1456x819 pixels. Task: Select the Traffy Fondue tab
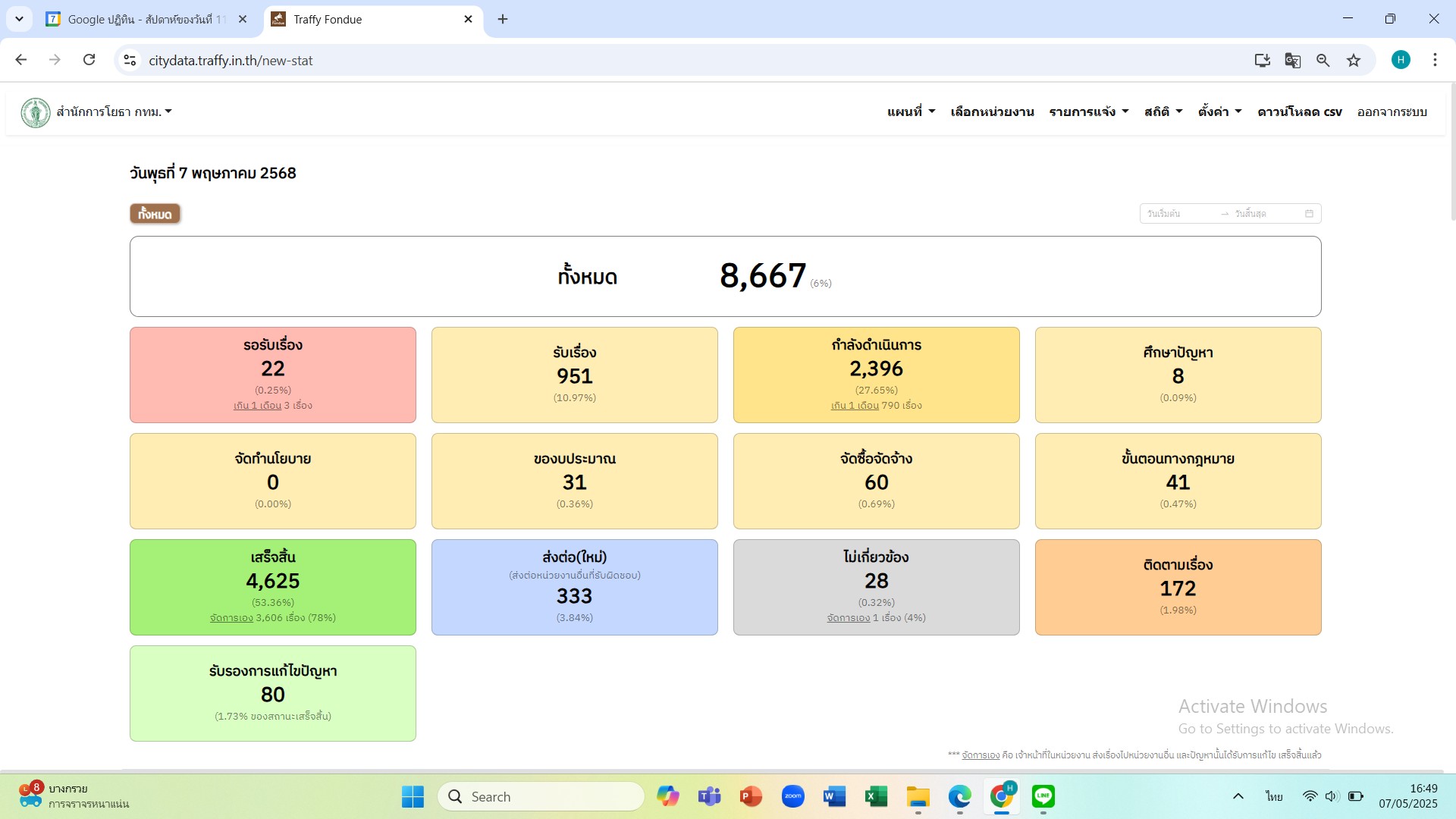373,19
